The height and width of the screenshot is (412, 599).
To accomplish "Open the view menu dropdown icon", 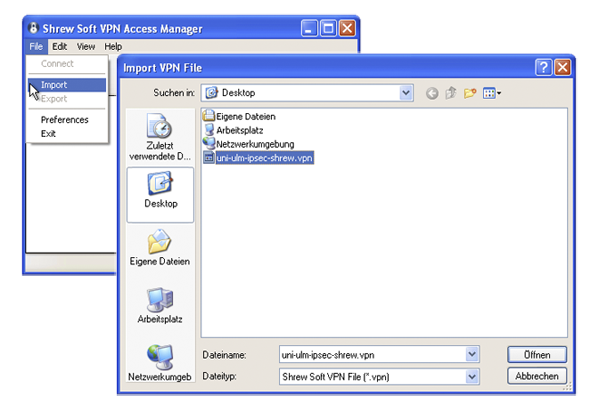I will click(x=492, y=93).
